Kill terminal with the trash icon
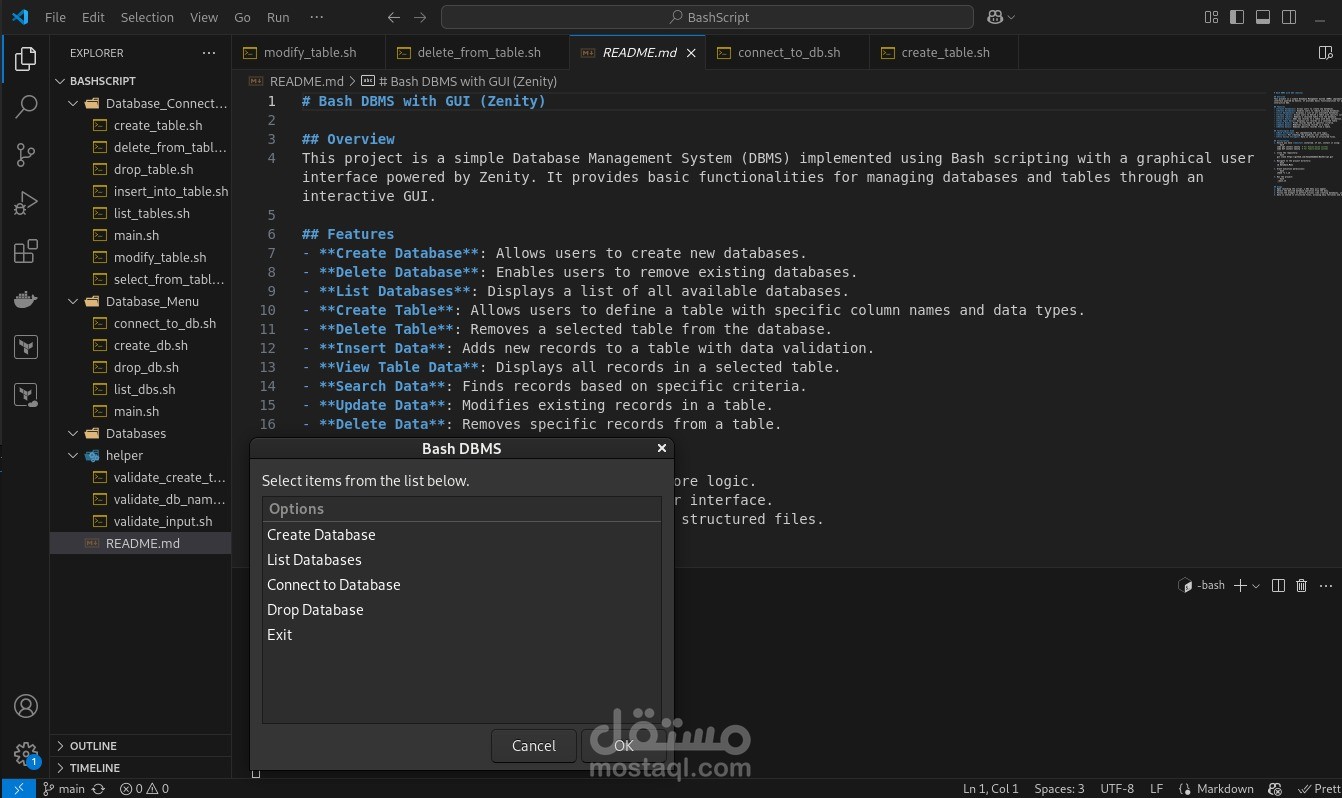Image resolution: width=1342 pixels, height=798 pixels. pos(1301,585)
